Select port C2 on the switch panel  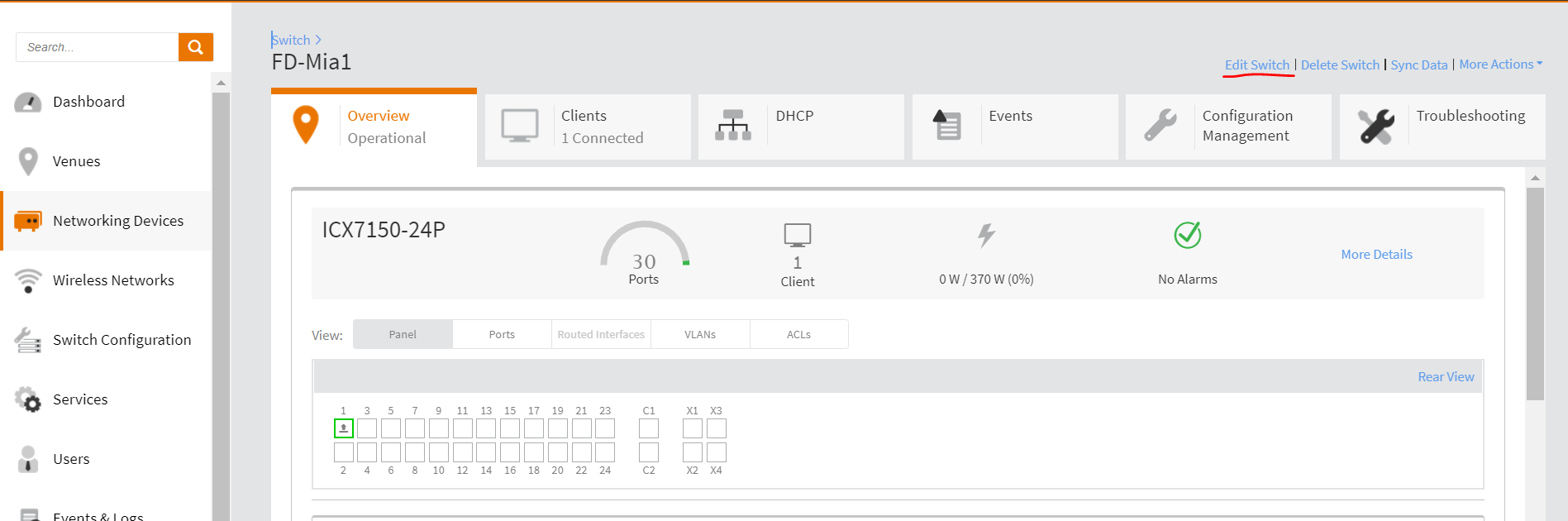point(649,452)
